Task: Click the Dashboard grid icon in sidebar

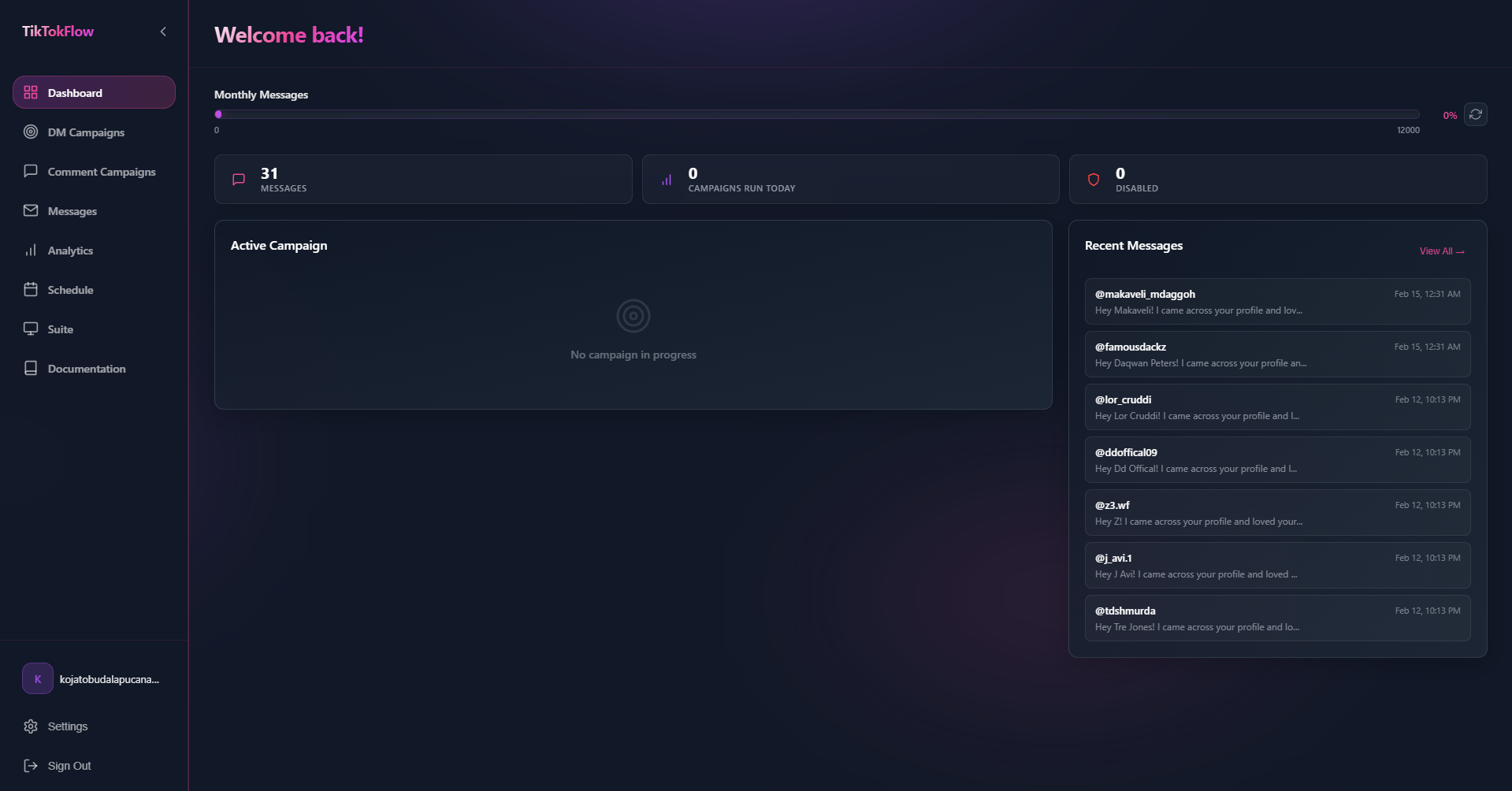Action: tap(31, 92)
